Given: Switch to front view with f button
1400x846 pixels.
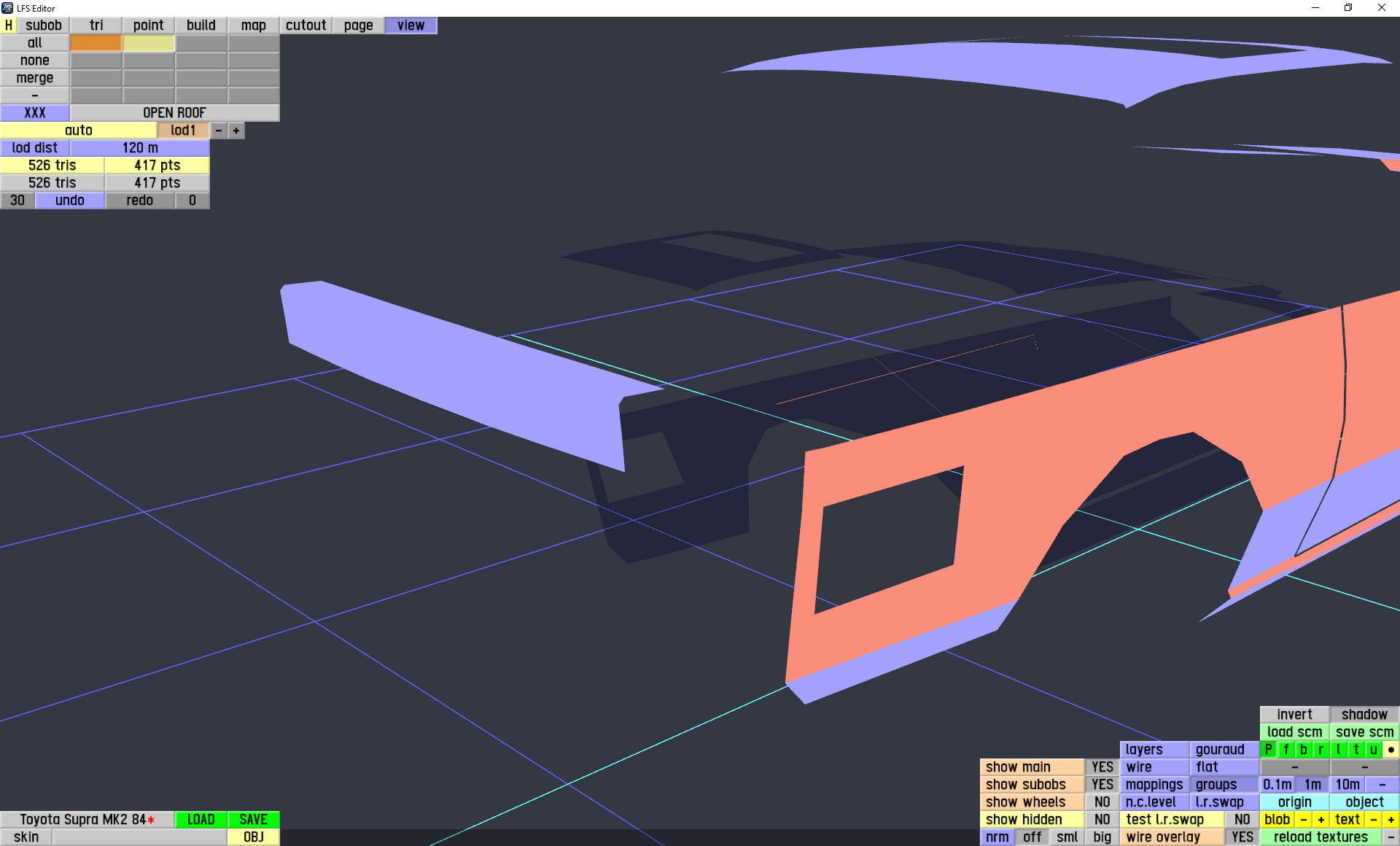Looking at the screenshot, I should point(1286,750).
